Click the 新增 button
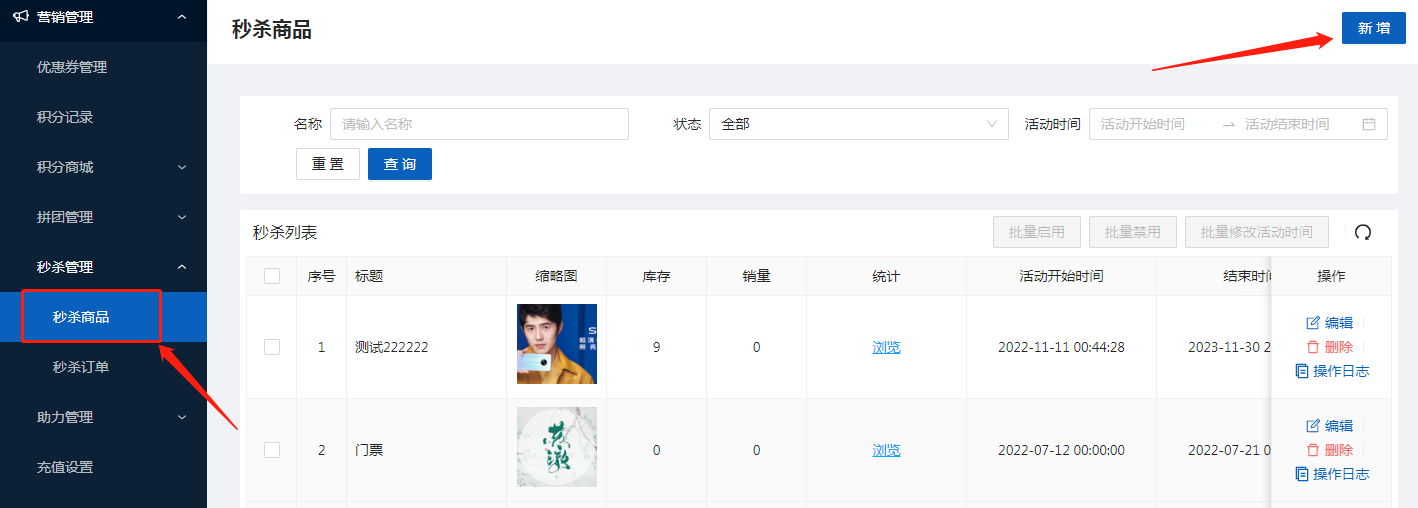 tap(1373, 28)
